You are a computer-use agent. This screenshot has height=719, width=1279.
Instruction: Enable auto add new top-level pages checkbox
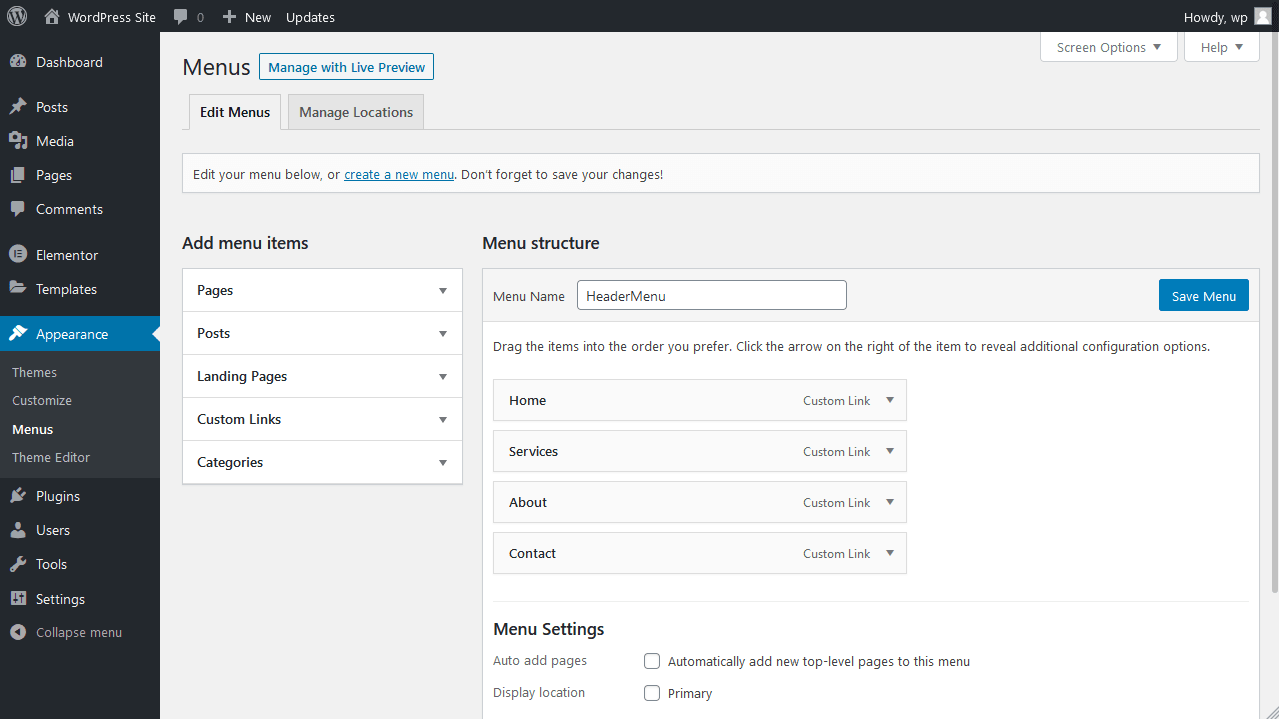point(652,661)
